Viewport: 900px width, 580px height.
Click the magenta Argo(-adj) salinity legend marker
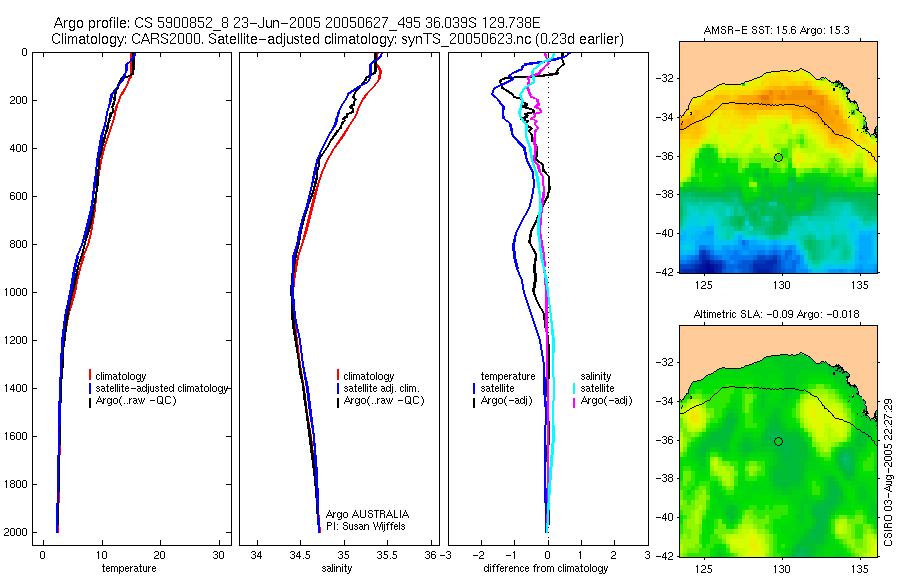574,401
